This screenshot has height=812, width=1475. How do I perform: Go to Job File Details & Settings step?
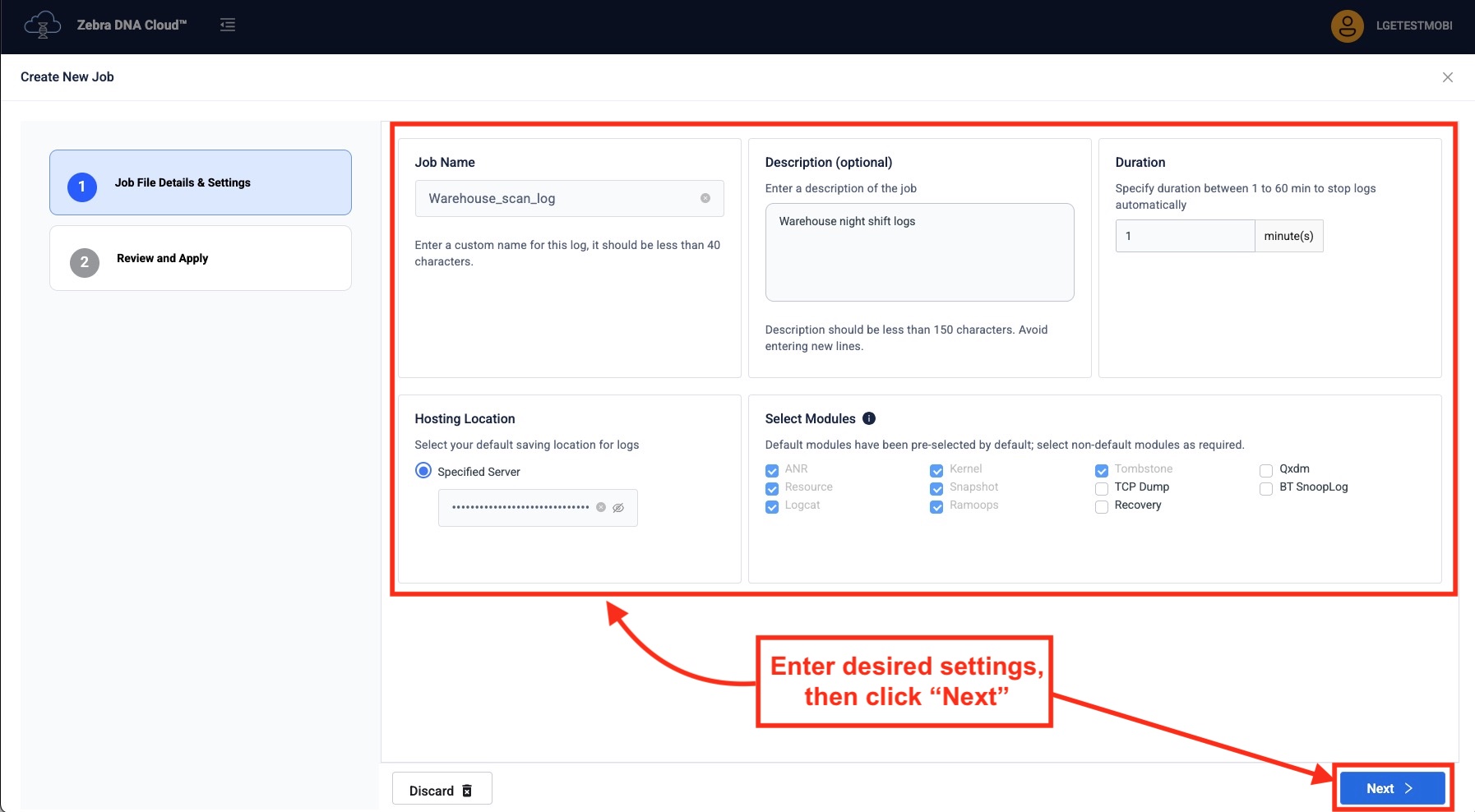click(x=201, y=182)
